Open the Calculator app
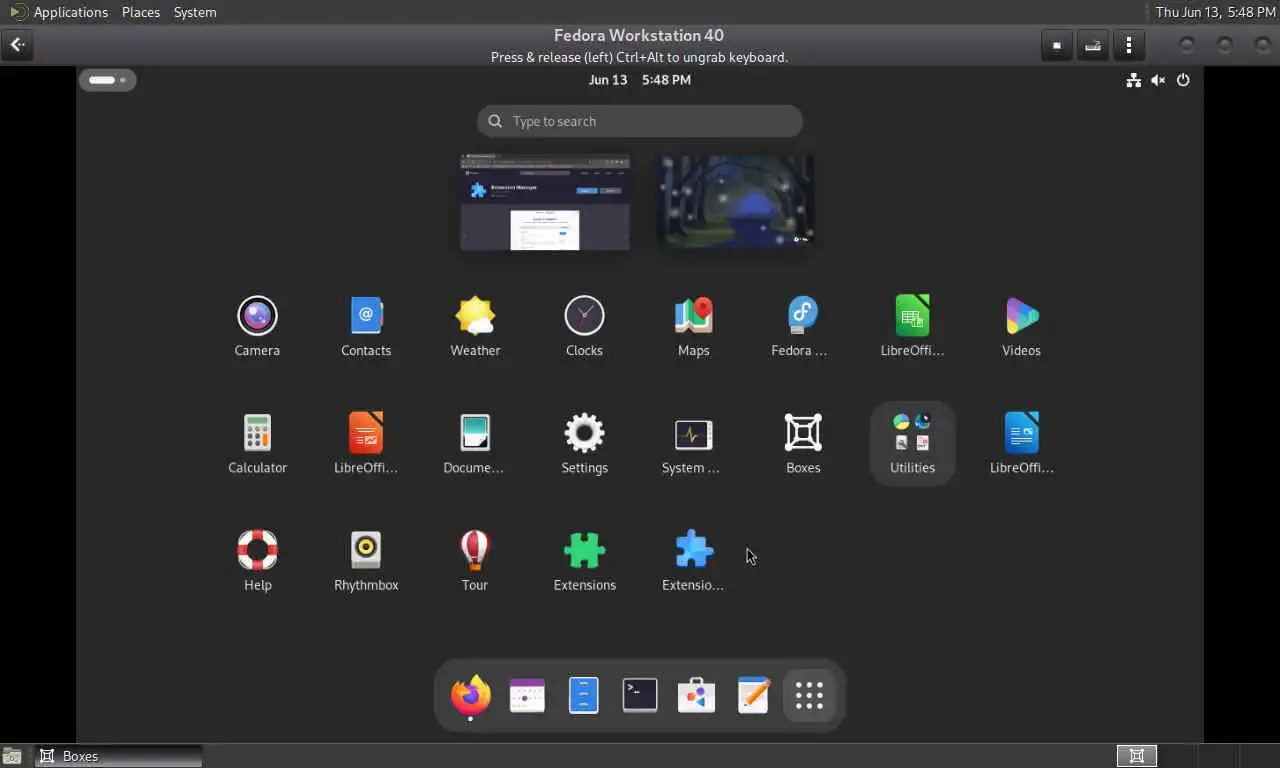 (x=257, y=444)
